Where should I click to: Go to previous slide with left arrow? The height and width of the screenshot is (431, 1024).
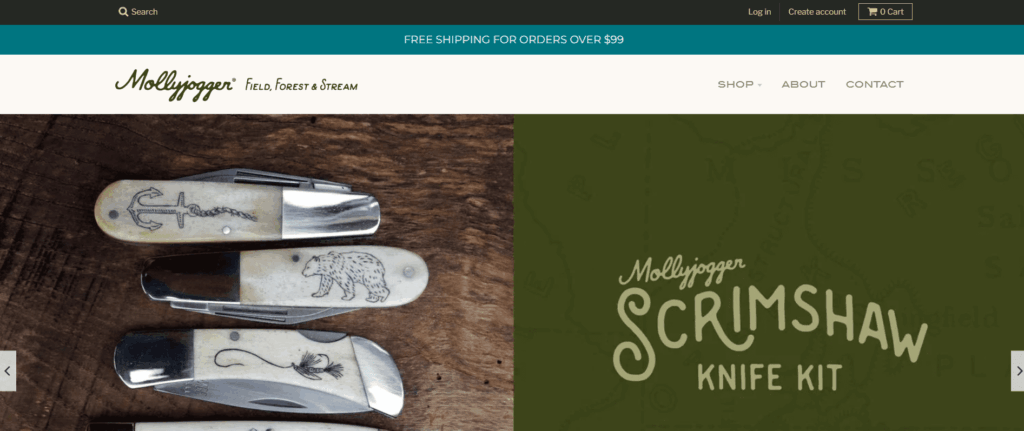coord(8,371)
